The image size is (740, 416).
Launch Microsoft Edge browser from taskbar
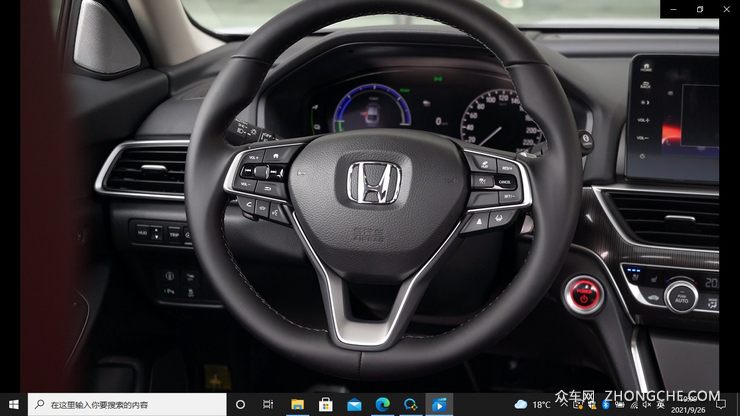point(382,404)
